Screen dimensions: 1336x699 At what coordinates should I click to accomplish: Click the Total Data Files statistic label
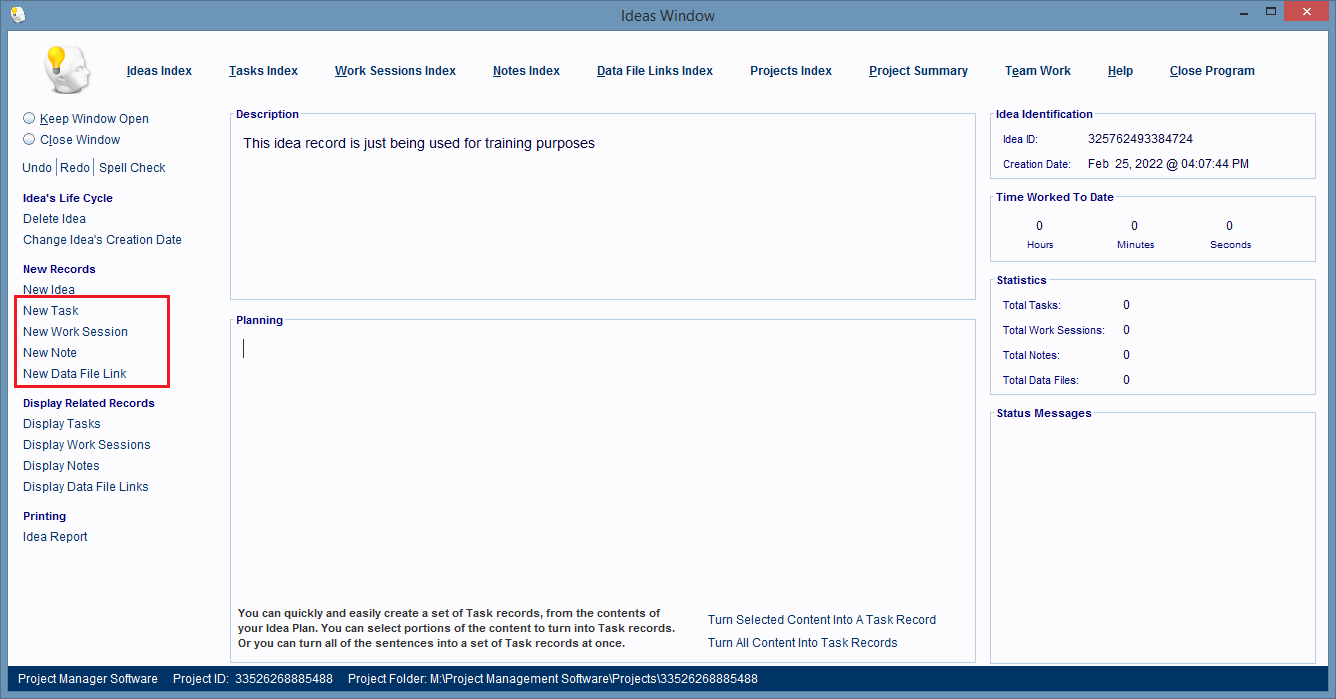[x=1040, y=380]
